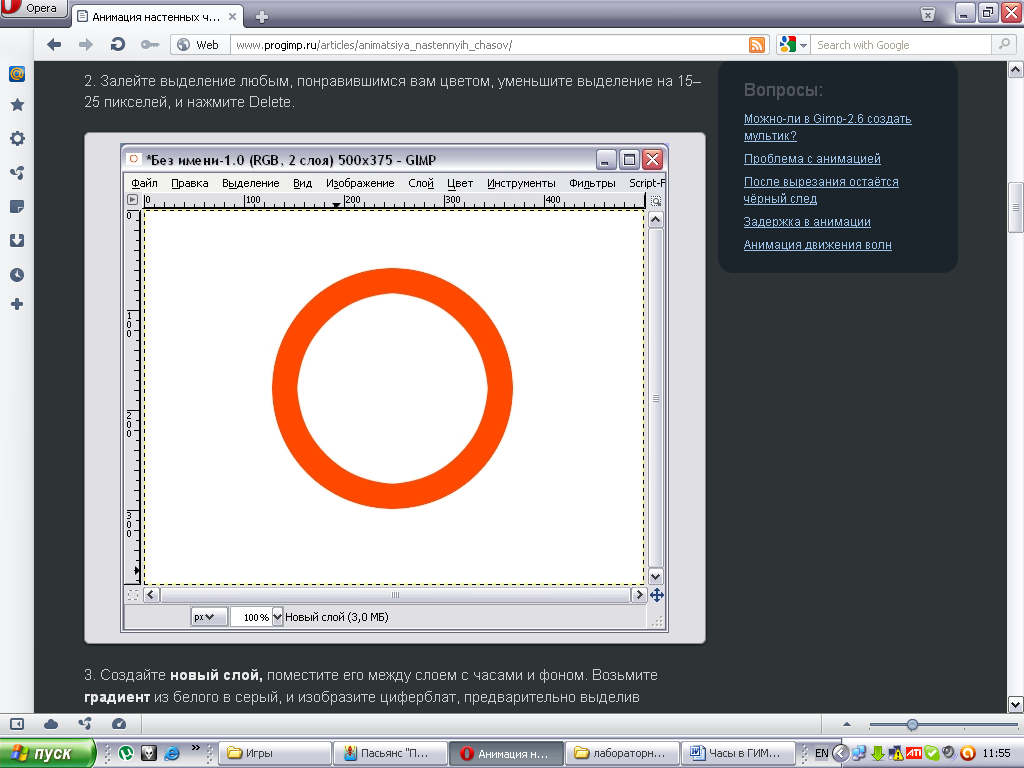Viewport: 1024px width, 768px height.
Task: Click the Web security badge in address bar
Action: pyautogui.click(x=199, y=44)
